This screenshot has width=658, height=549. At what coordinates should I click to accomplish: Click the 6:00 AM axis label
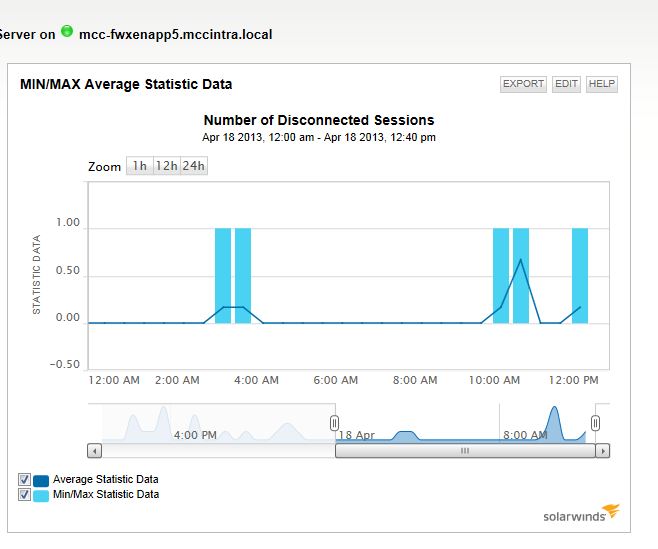(336, 380)
